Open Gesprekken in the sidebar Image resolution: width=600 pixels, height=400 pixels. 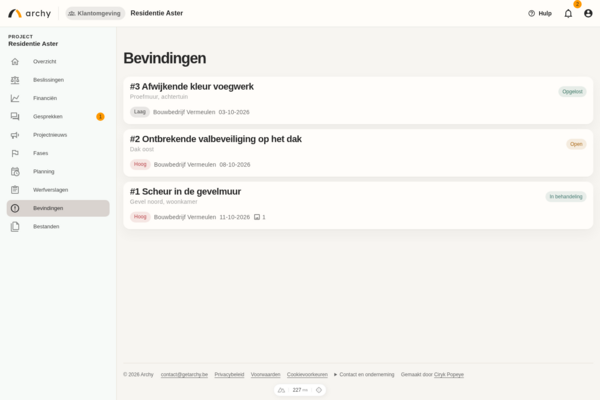pos(58,116)
